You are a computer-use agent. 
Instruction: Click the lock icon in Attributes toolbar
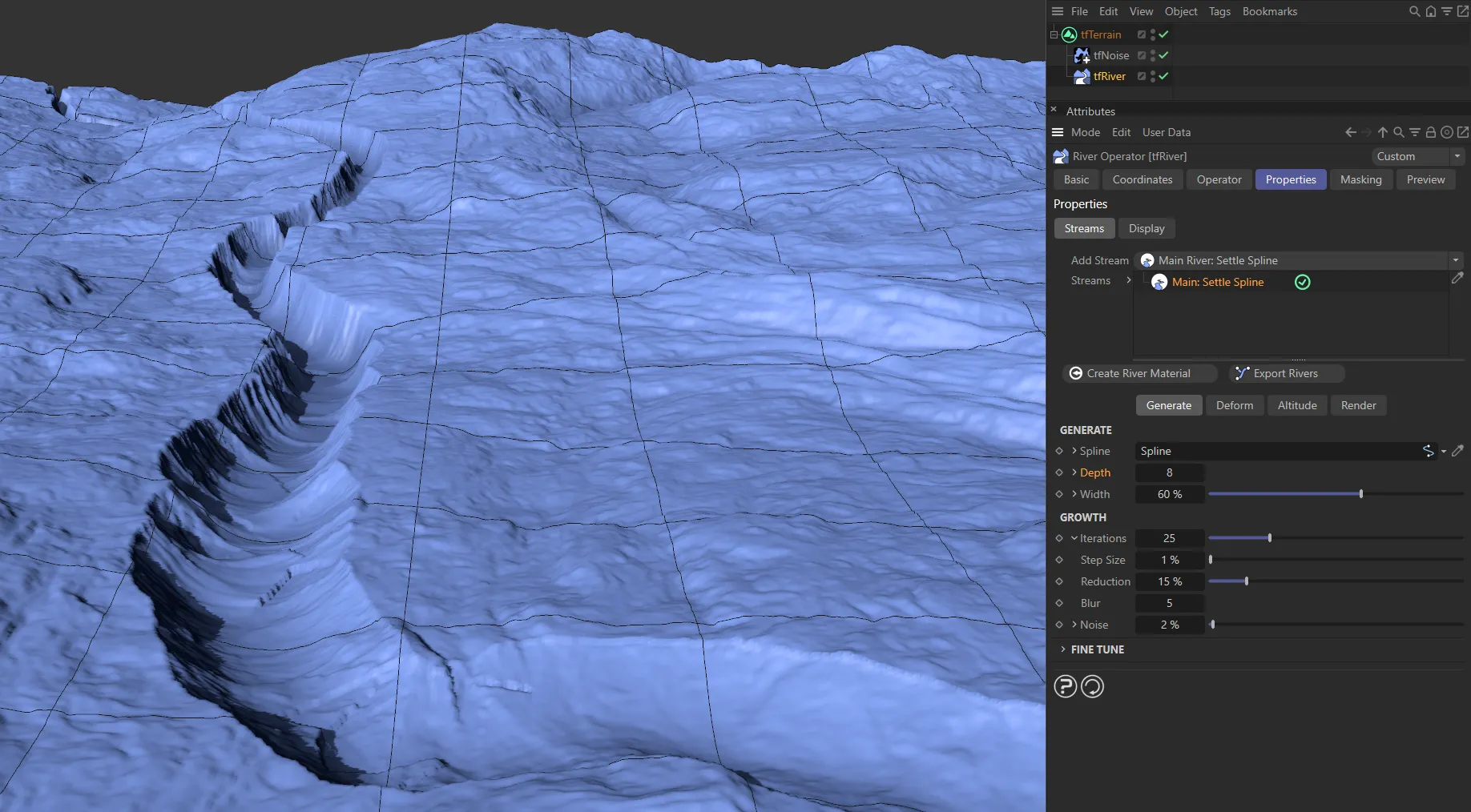[x=1430, y=133]
